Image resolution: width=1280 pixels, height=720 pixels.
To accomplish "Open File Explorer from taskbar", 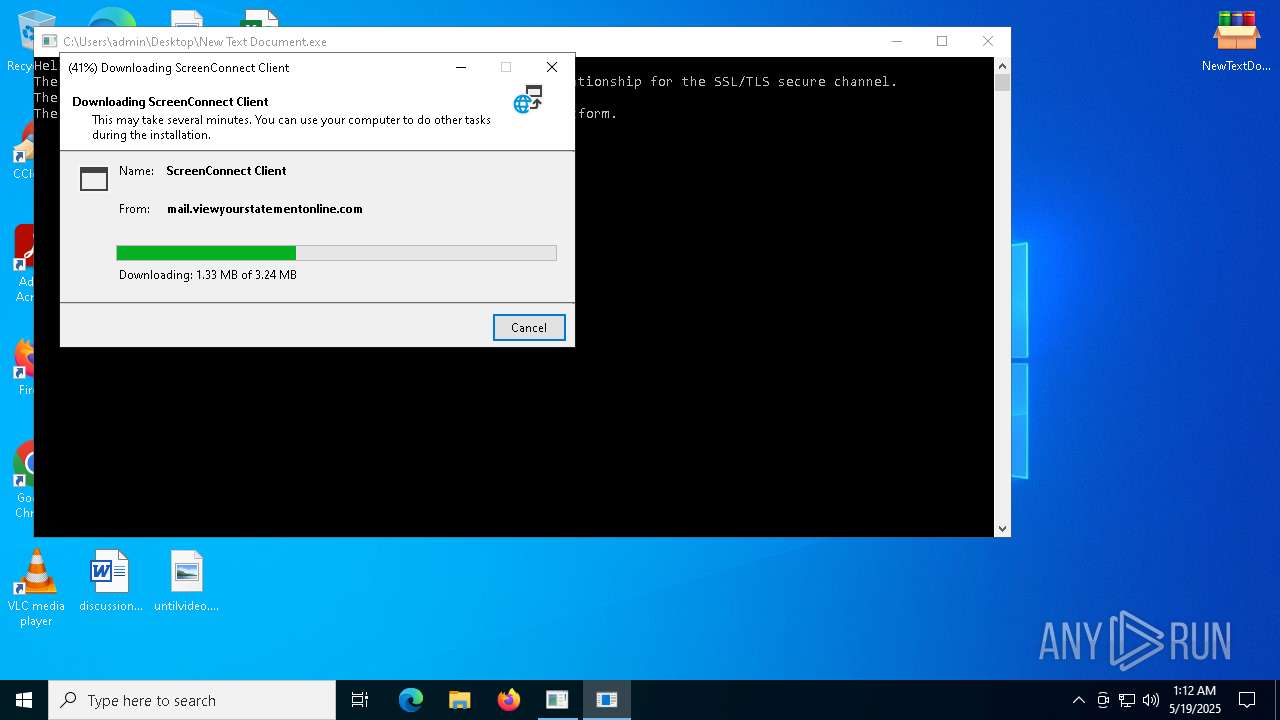I will pos(460,700).
